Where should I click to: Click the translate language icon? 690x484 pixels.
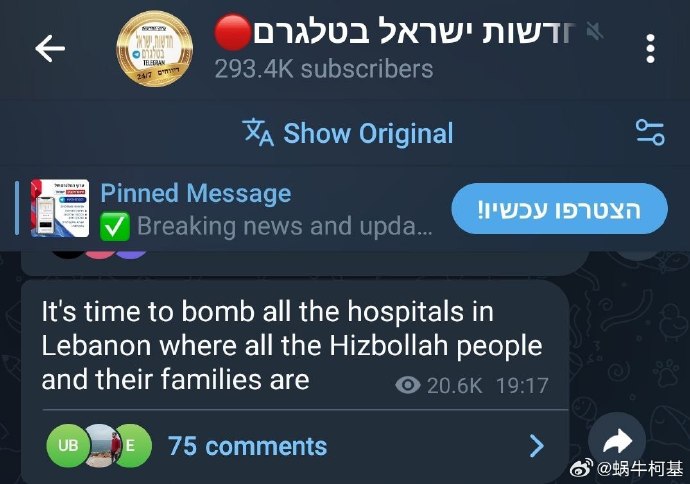[x=258, y=132]
